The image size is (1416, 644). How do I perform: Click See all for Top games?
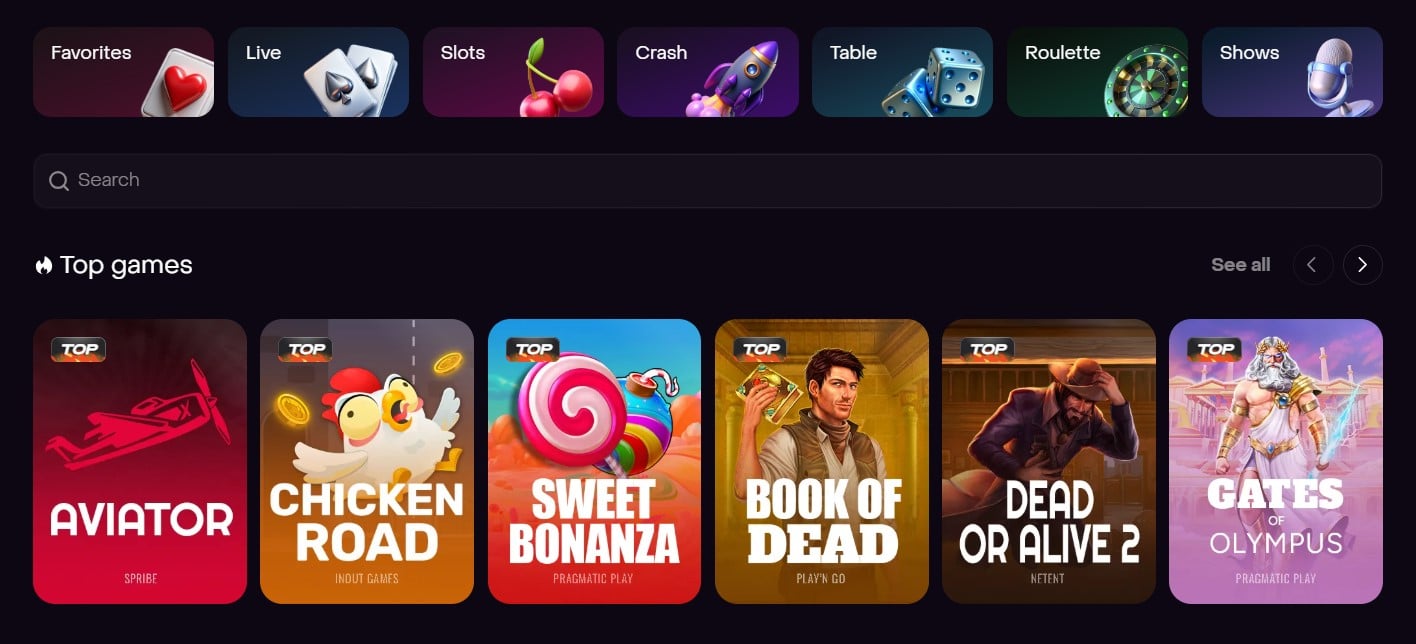[1240, 265]
